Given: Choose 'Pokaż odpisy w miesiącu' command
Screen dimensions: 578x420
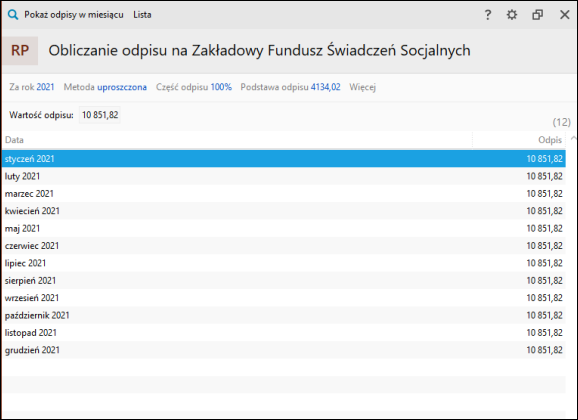Looking at the screenshot, I should 74,15.
